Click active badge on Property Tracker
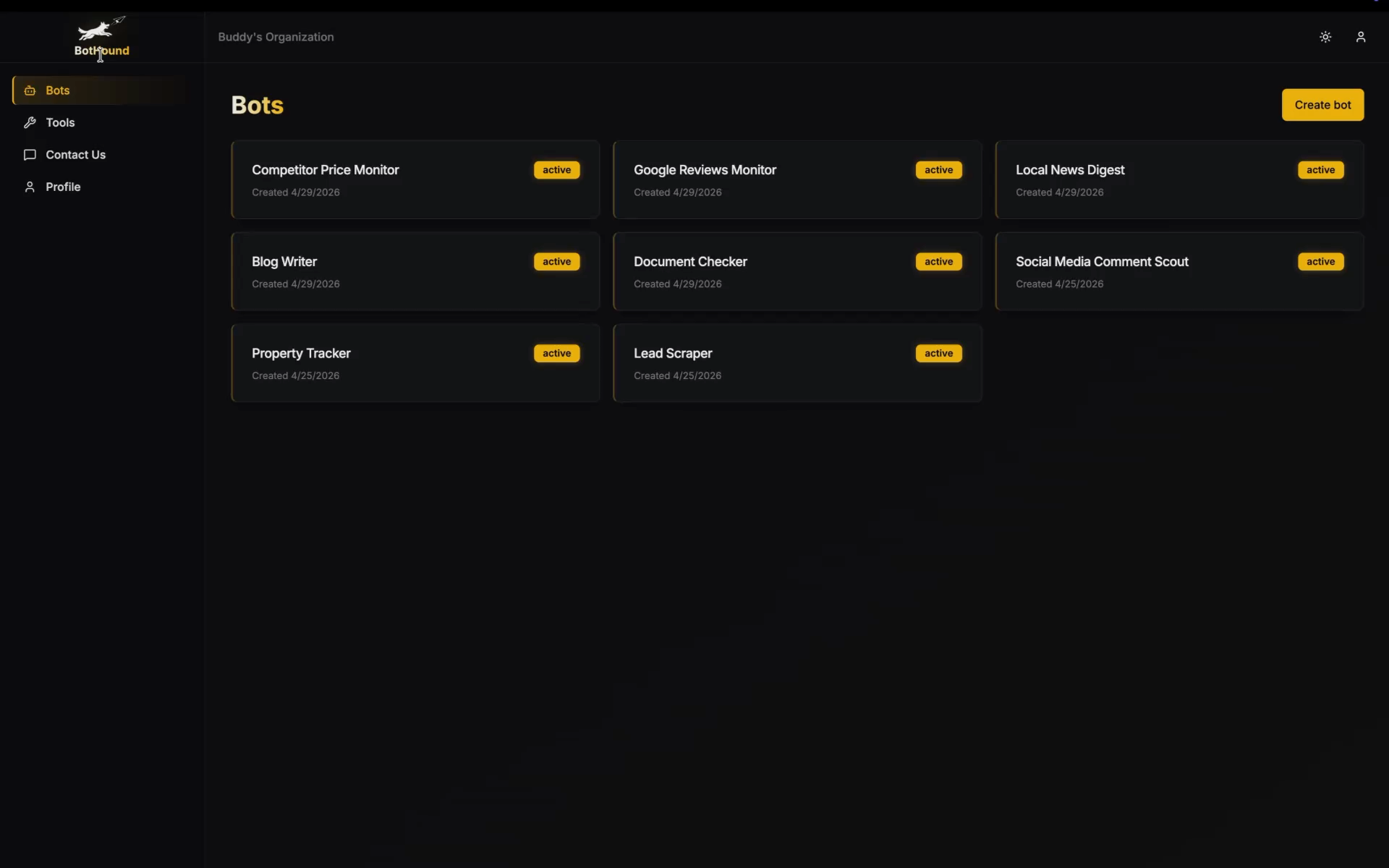Viewport: 1389px width, 868px height. pyautogui.click(x=556, y=354)
